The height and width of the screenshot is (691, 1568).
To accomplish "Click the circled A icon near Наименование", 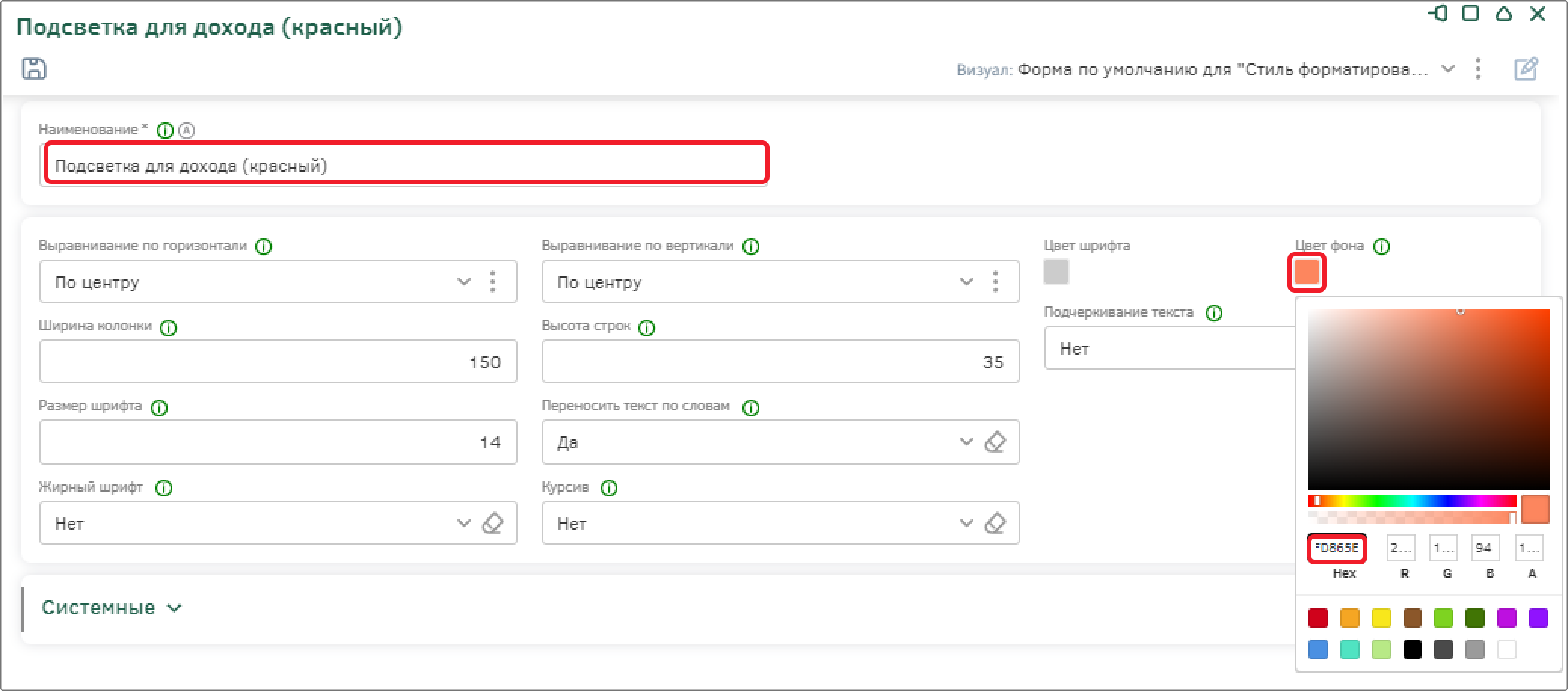I will pos(186,131).
